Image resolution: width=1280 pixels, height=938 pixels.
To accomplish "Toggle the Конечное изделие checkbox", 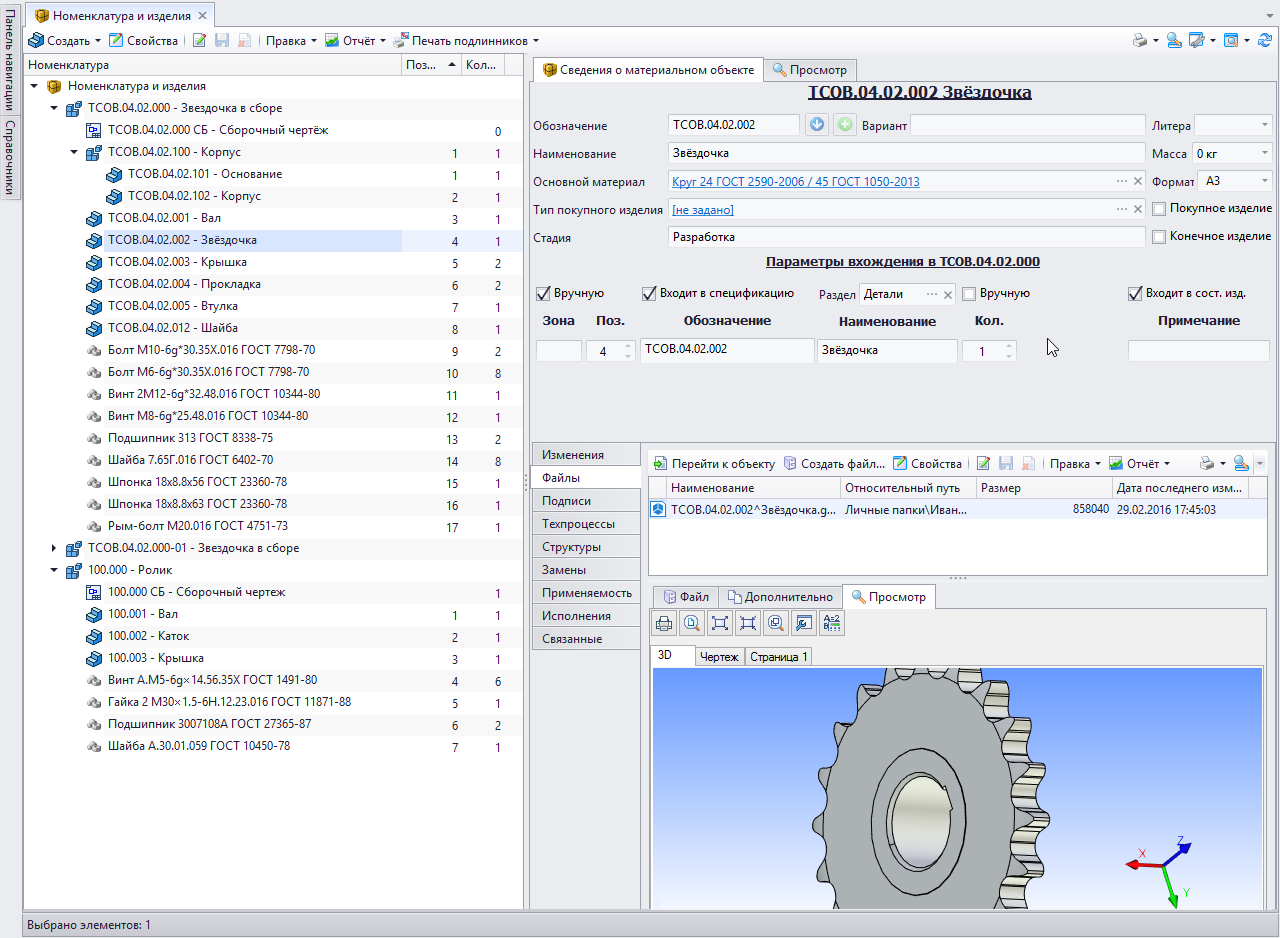I will [x=1159, y=237].
